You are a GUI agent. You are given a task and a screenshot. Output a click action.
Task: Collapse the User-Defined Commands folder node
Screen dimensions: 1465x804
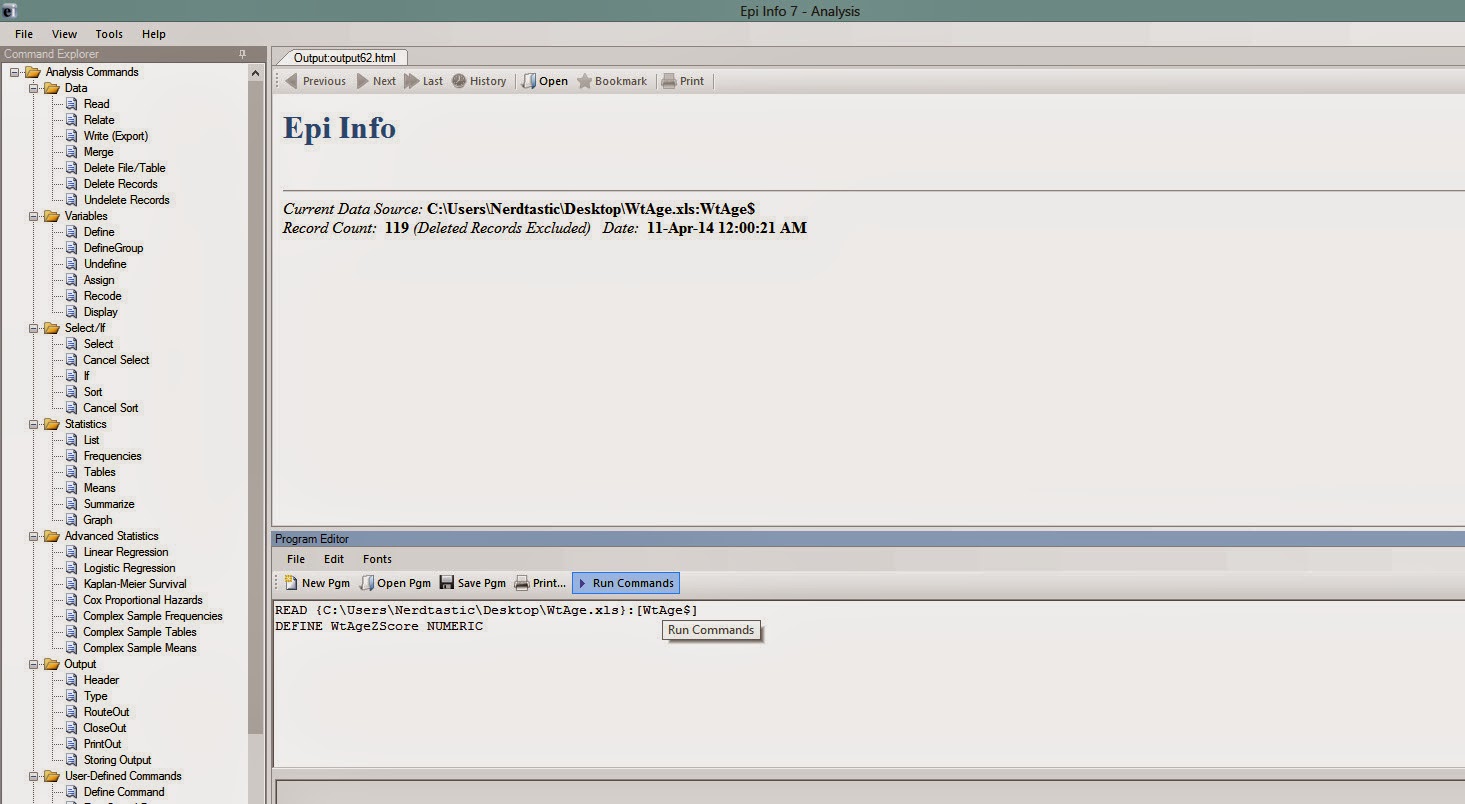(x=34, y=776)
